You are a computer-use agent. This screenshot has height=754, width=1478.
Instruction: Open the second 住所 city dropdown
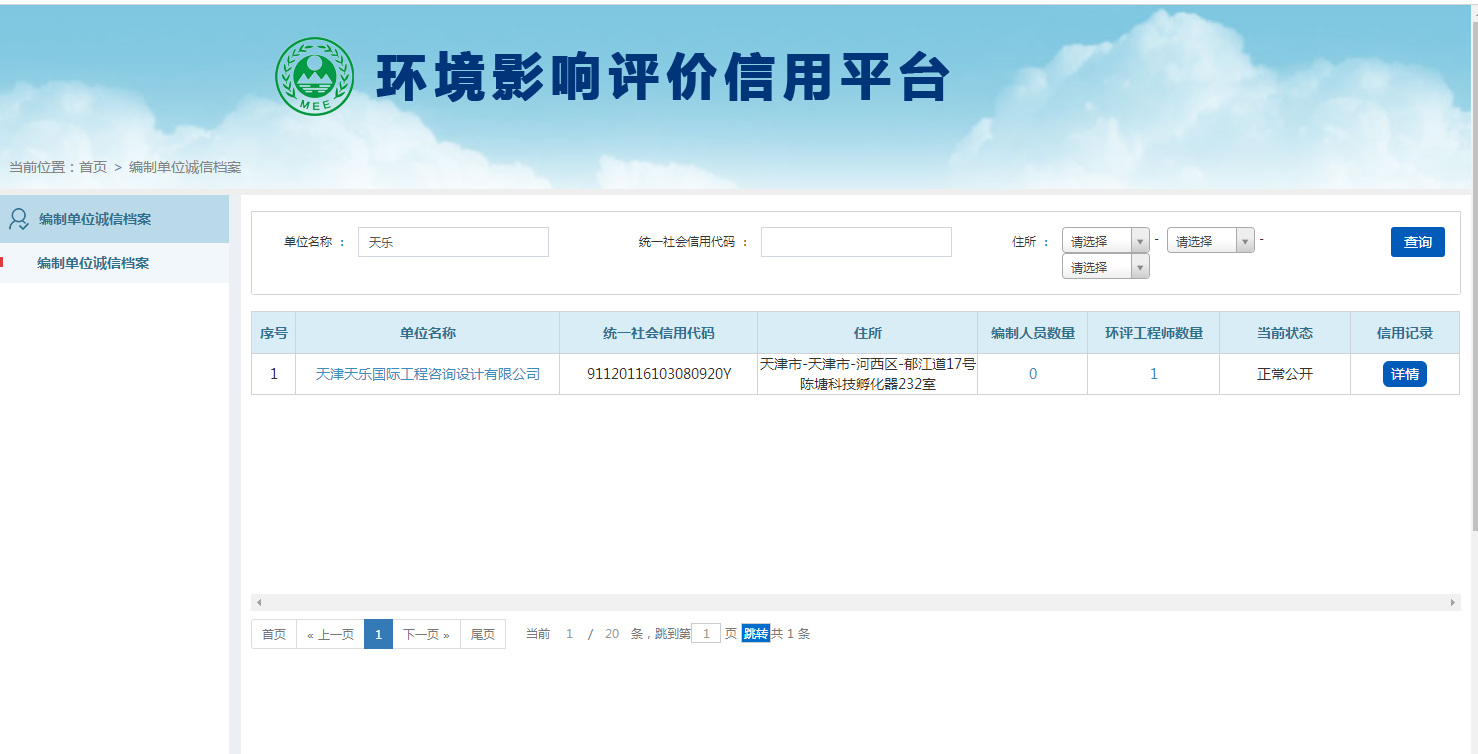point(1210,241)
